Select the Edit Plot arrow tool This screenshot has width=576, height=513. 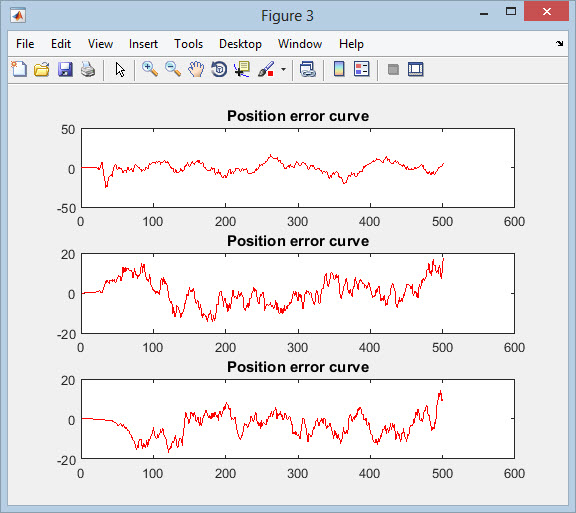[120, 69]
